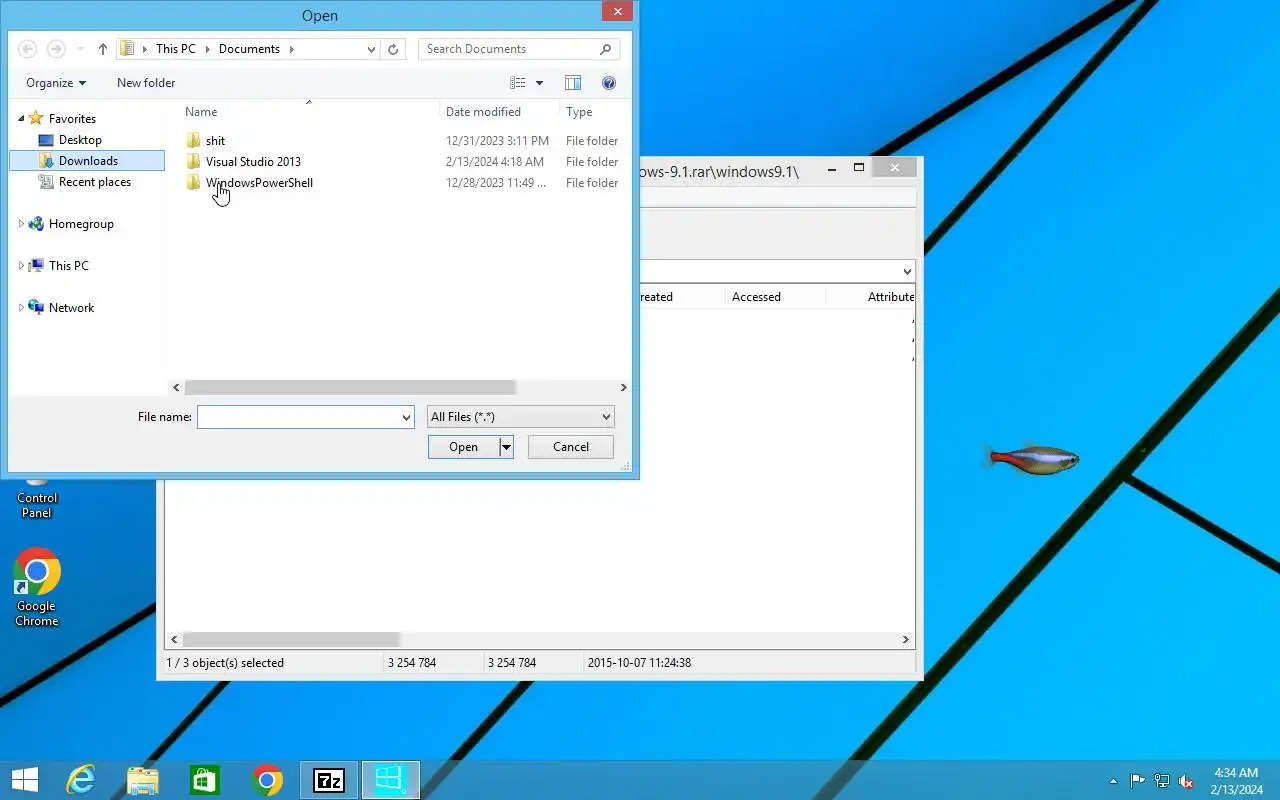Launch Internet Explorer from taskbar

(x=81, y=780)
